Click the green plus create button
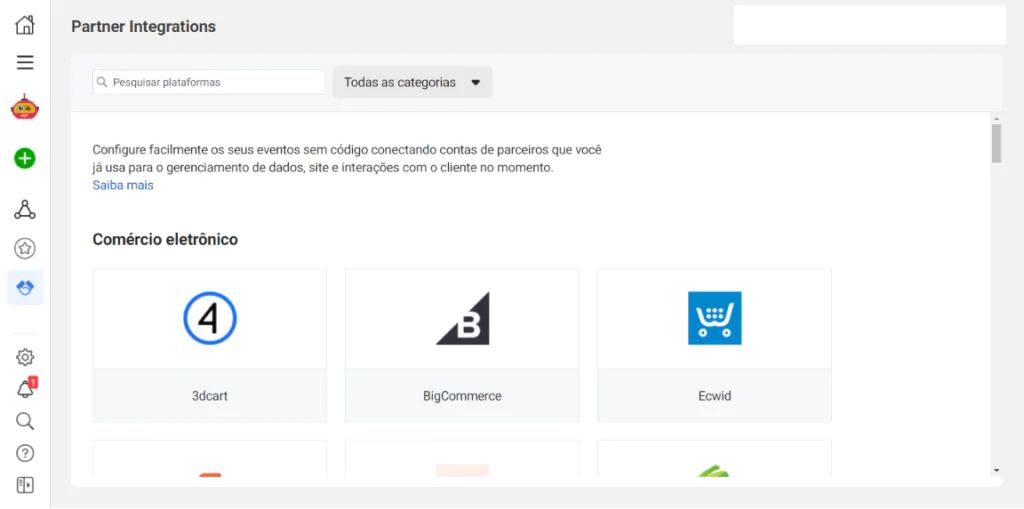The width and height of the screenshot is (1024, 509). pos(25,158)
